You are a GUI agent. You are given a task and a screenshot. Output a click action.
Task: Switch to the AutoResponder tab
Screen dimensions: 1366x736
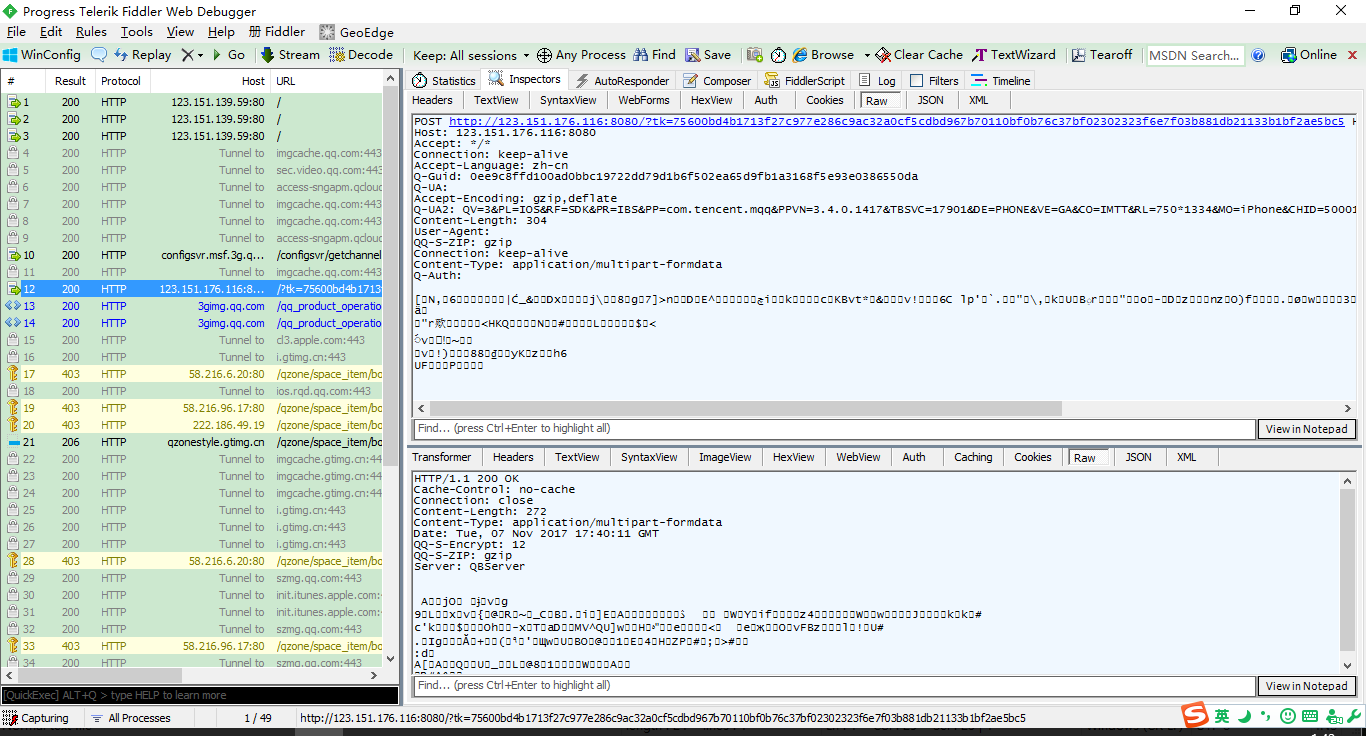coord(622,81)
